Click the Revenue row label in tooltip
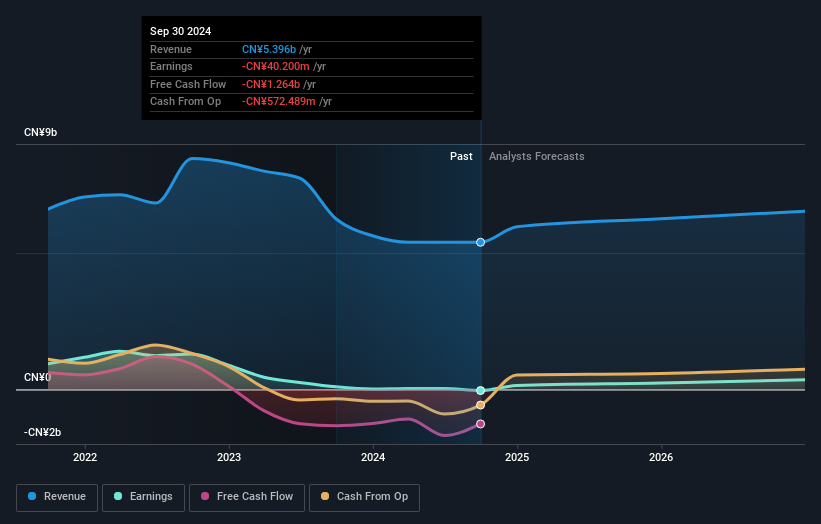Screen dimensions: 821x524 point(171,49)
